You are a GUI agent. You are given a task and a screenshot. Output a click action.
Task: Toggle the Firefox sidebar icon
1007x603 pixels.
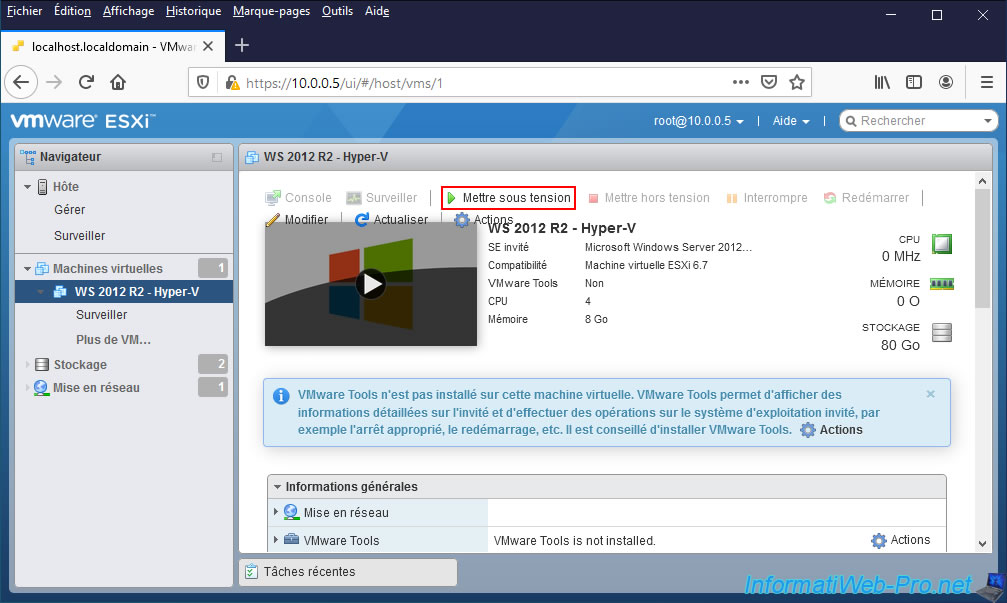pyautogui.click(x=914, y=82)
